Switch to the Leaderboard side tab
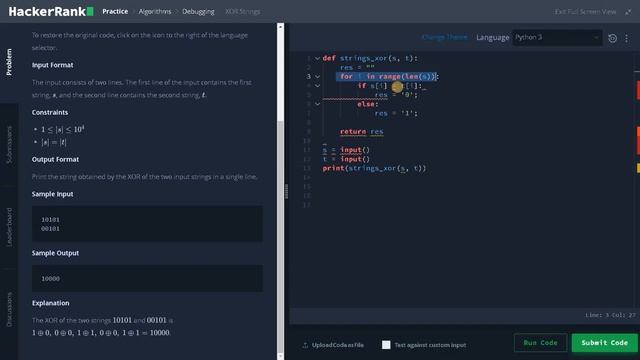Image resolution: width=640 pixels, height=360 pixels. click(x=9, y=227)
